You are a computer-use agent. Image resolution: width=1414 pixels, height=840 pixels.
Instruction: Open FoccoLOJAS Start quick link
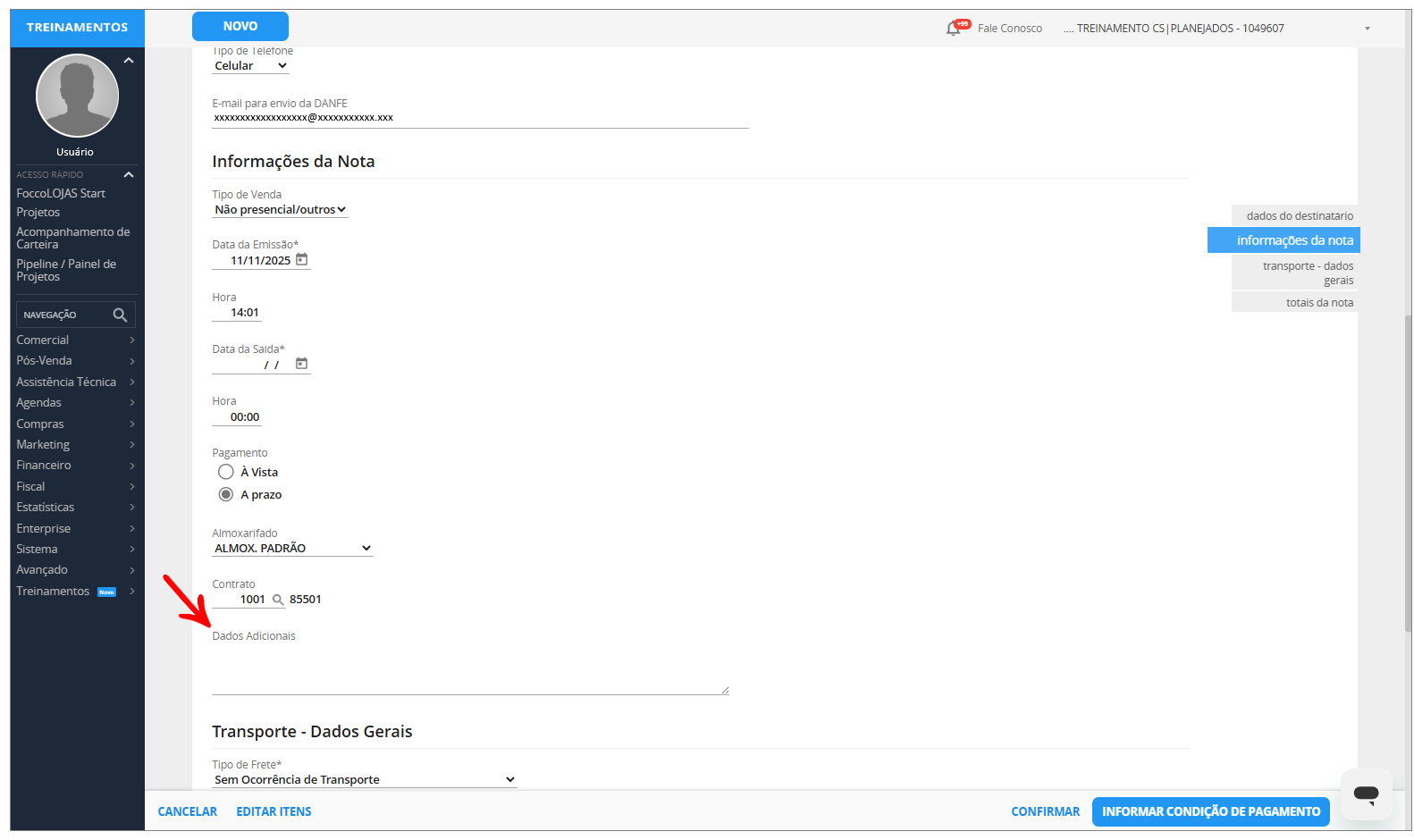61,194
